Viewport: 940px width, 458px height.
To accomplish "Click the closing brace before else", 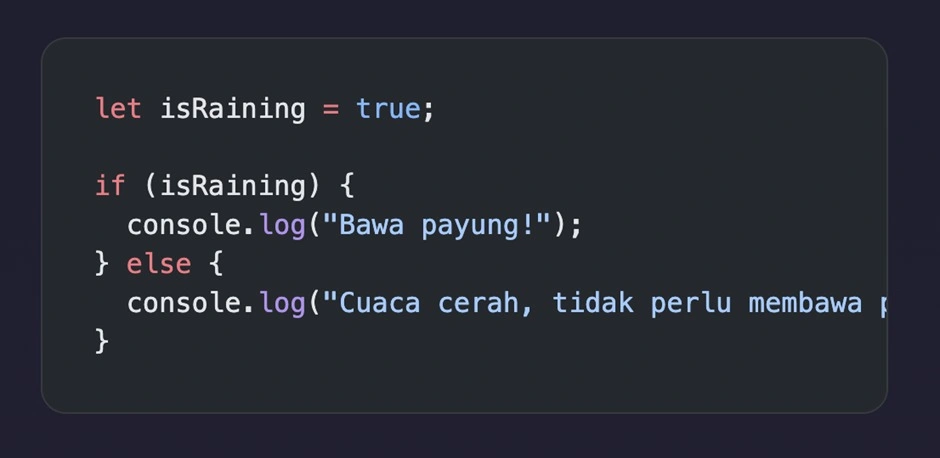I will pyautogui.click(x=102, y=264).
